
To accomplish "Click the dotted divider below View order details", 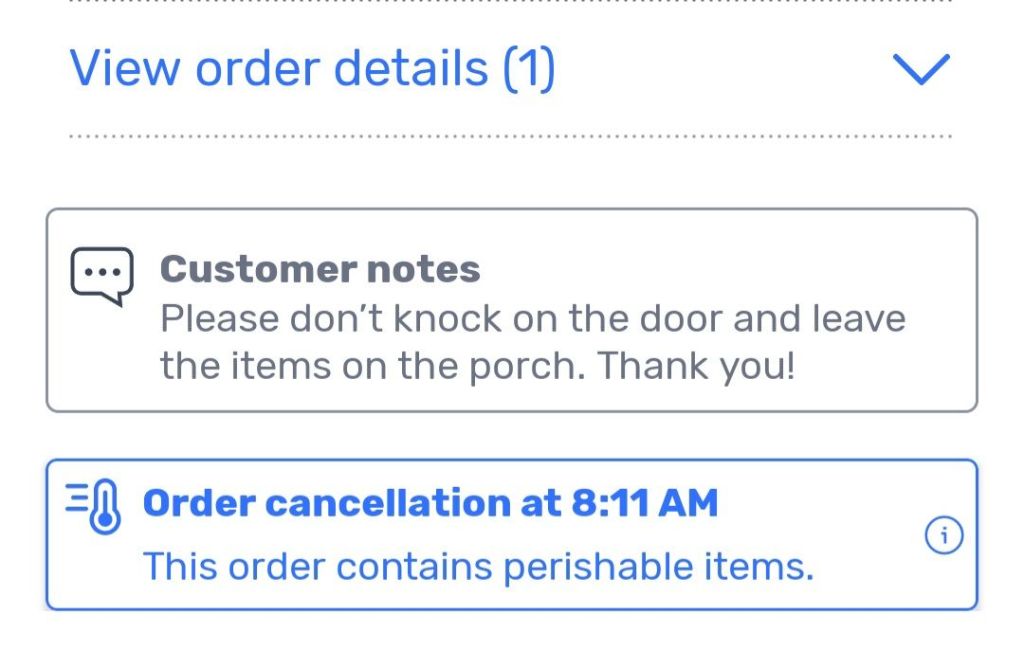I will (510, 135).
